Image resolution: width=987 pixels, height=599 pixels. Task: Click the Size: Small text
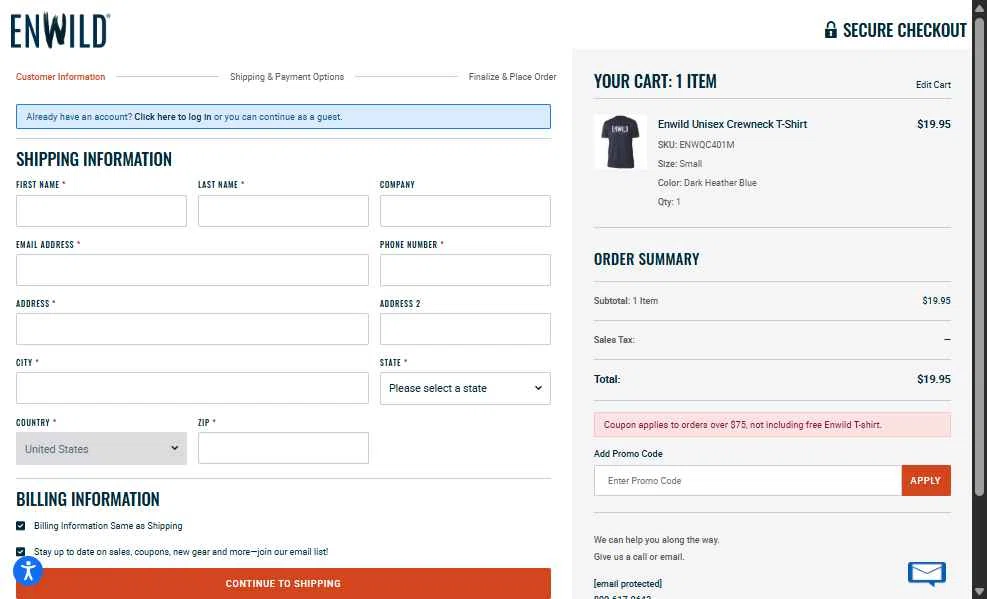point(680,164)
